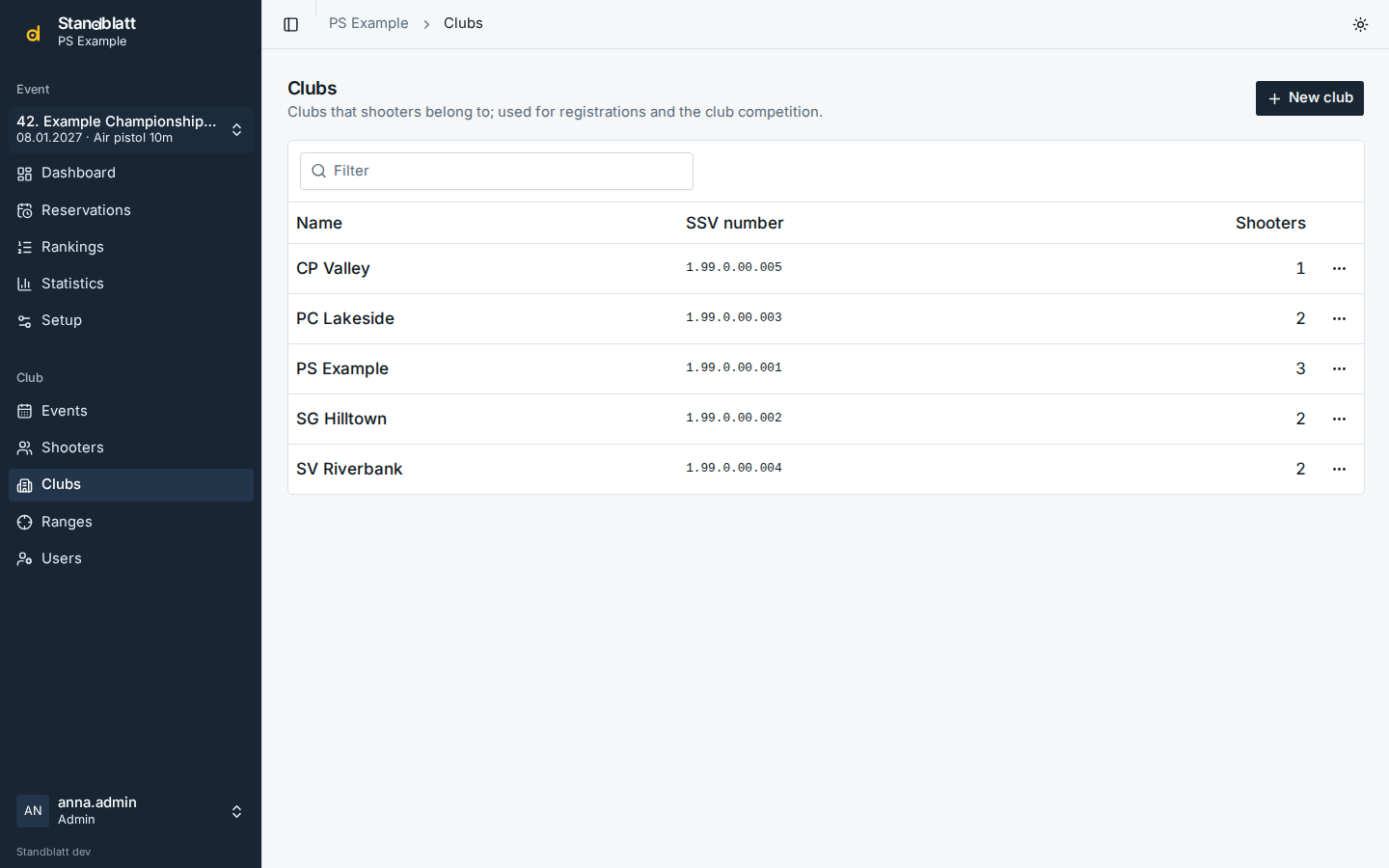
Task: Expand the anna.admin account menu
Action: click(131, 811)
